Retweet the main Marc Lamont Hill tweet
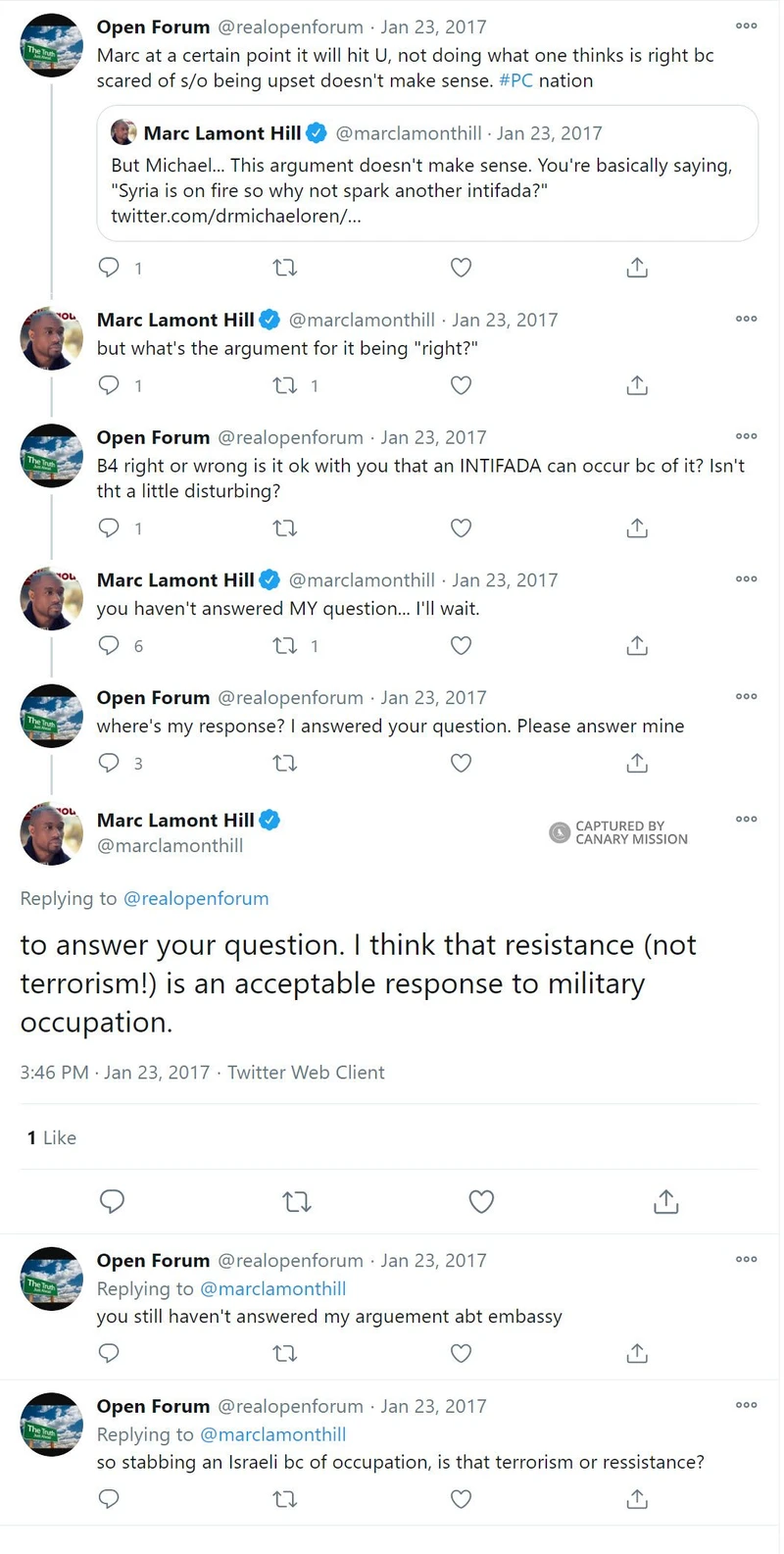 (297, 1201)
